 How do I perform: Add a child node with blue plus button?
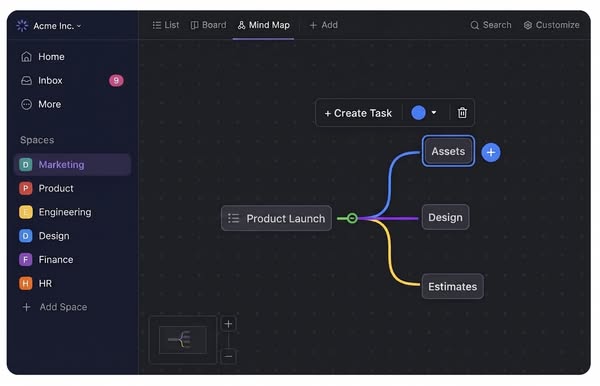click(491, 153)
